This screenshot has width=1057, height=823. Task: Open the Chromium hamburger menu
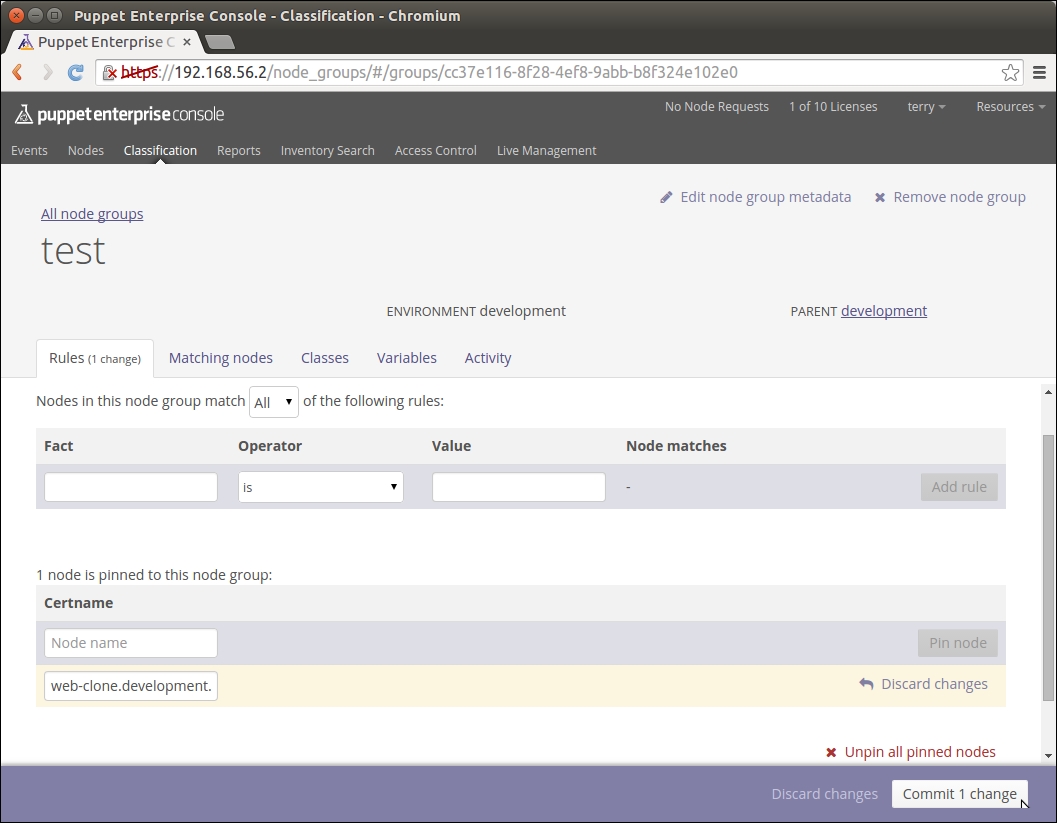[x=1040, y=72]
